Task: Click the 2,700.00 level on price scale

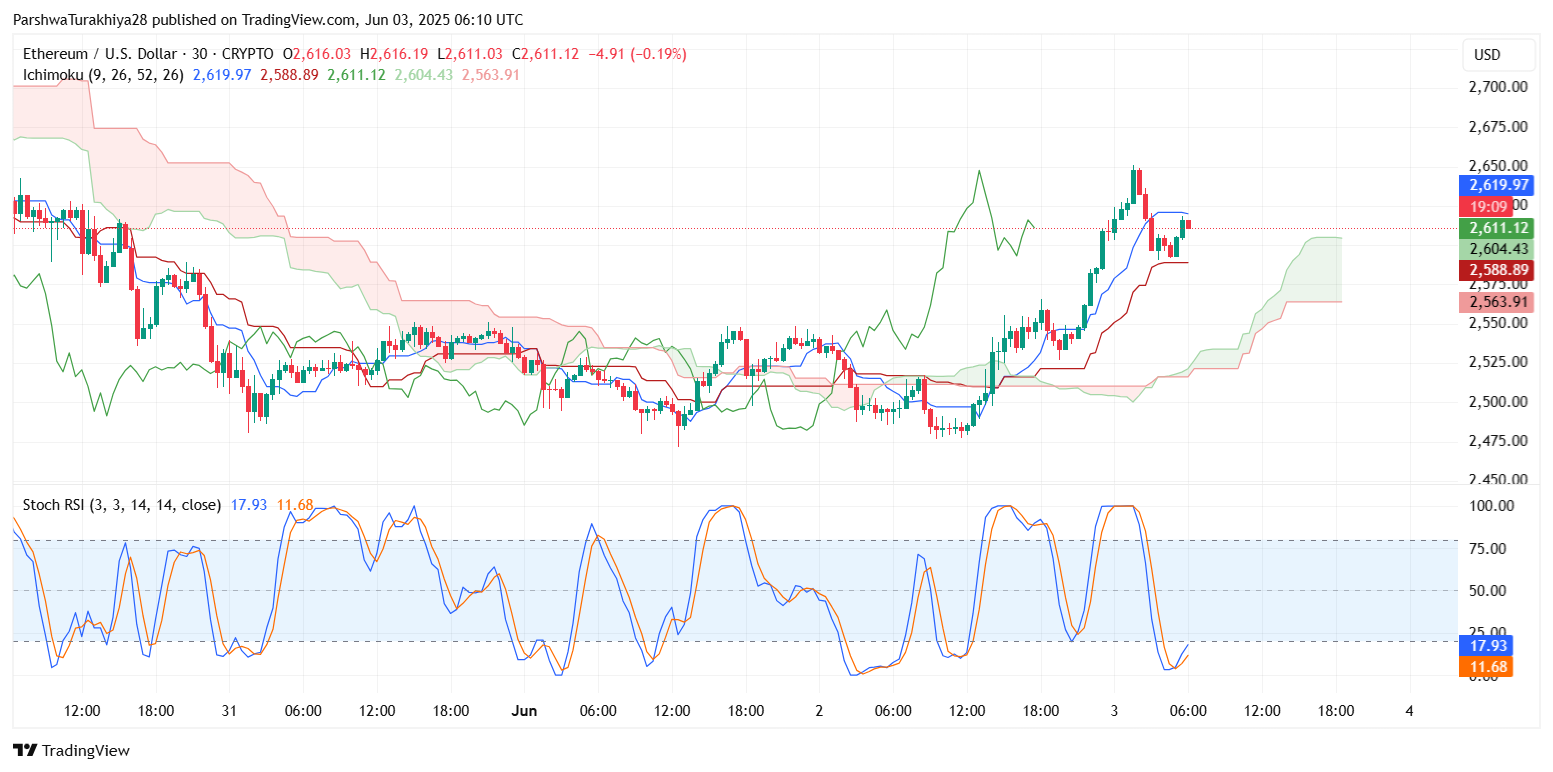Action: pos(1497,87)
